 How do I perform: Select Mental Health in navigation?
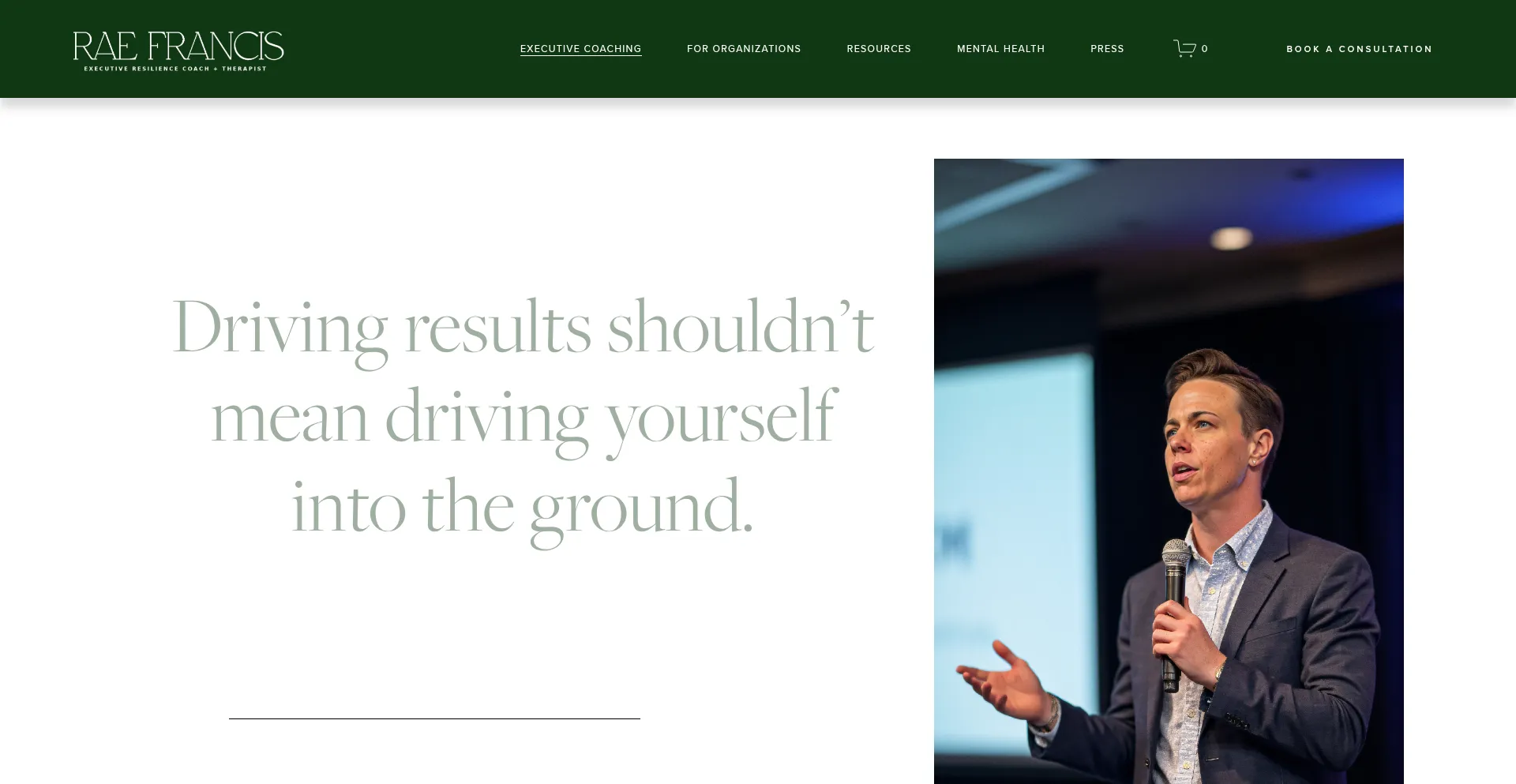(x=1000, y=49)
